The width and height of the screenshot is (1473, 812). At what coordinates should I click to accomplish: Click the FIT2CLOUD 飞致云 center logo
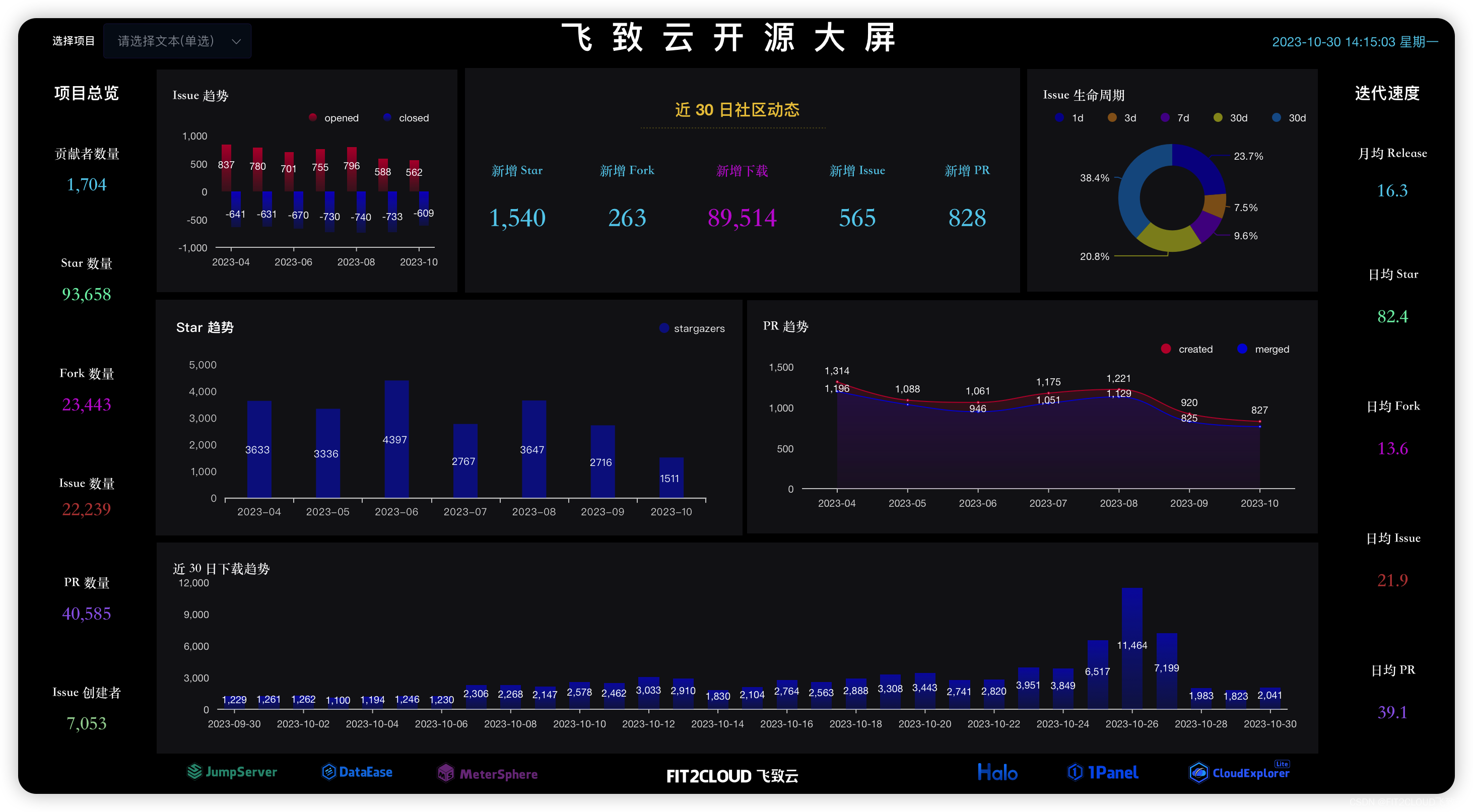tap(732, 776)
